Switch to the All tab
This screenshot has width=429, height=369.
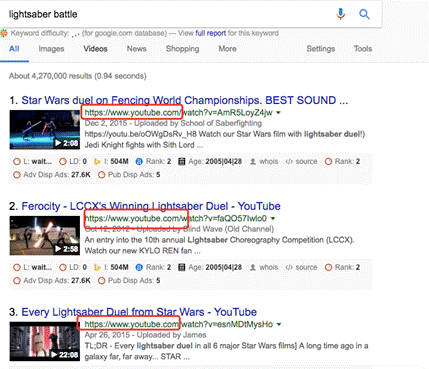click(x=14, y=49)
